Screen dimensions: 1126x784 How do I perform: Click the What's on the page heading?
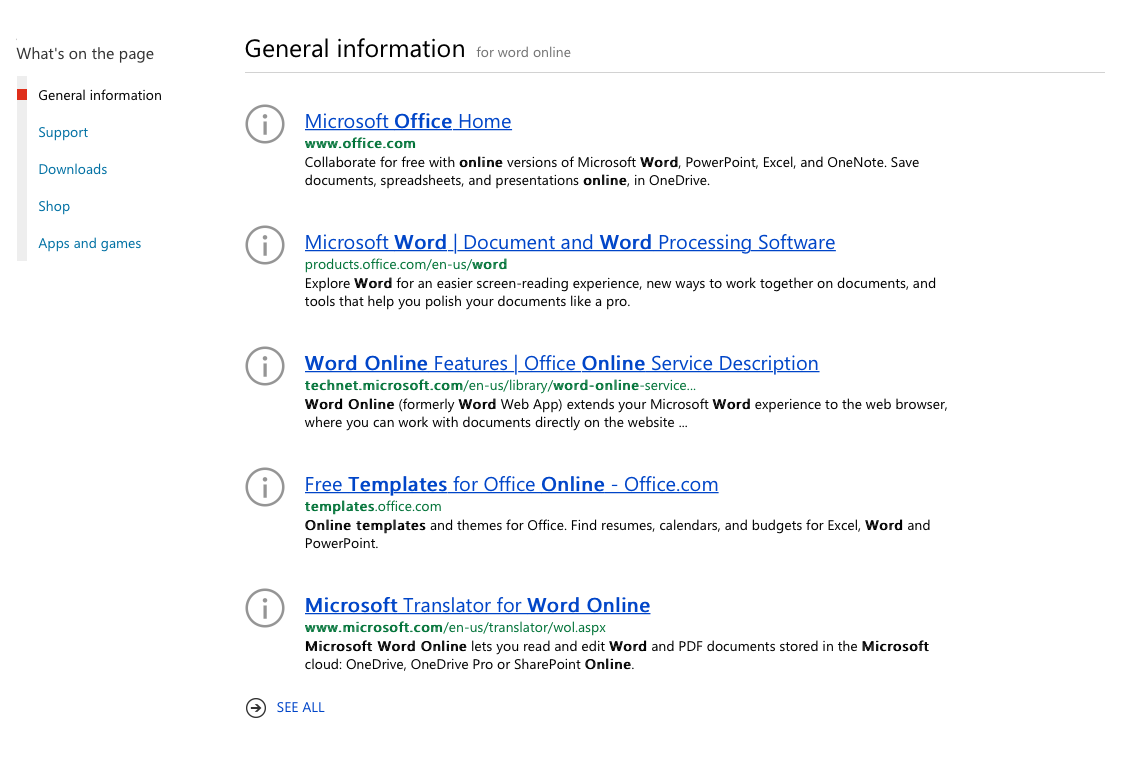coord(85,54)
